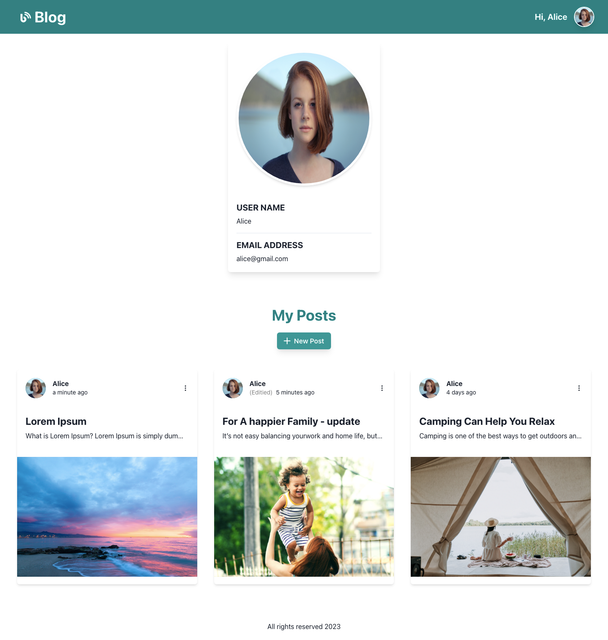Screen dimensions: 608x640
Task: Open options menu on happier Family post
Action: point(382,388)
